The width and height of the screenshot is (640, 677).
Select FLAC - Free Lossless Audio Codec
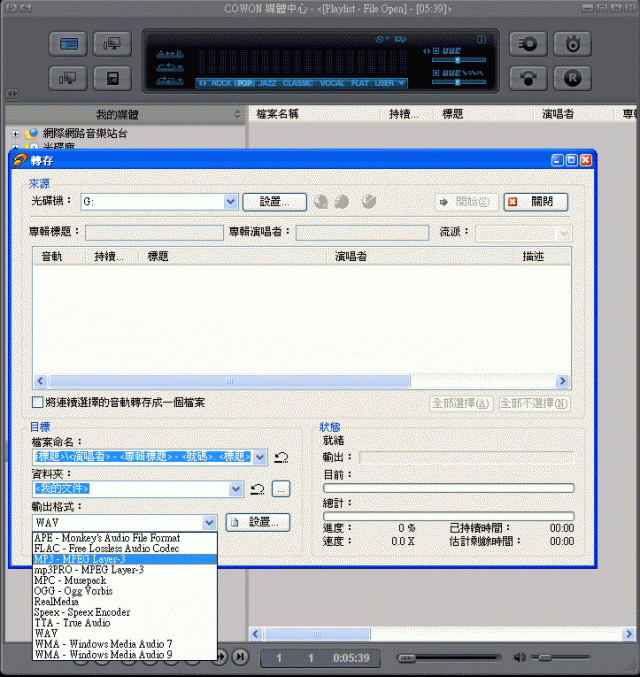point(125,548)
